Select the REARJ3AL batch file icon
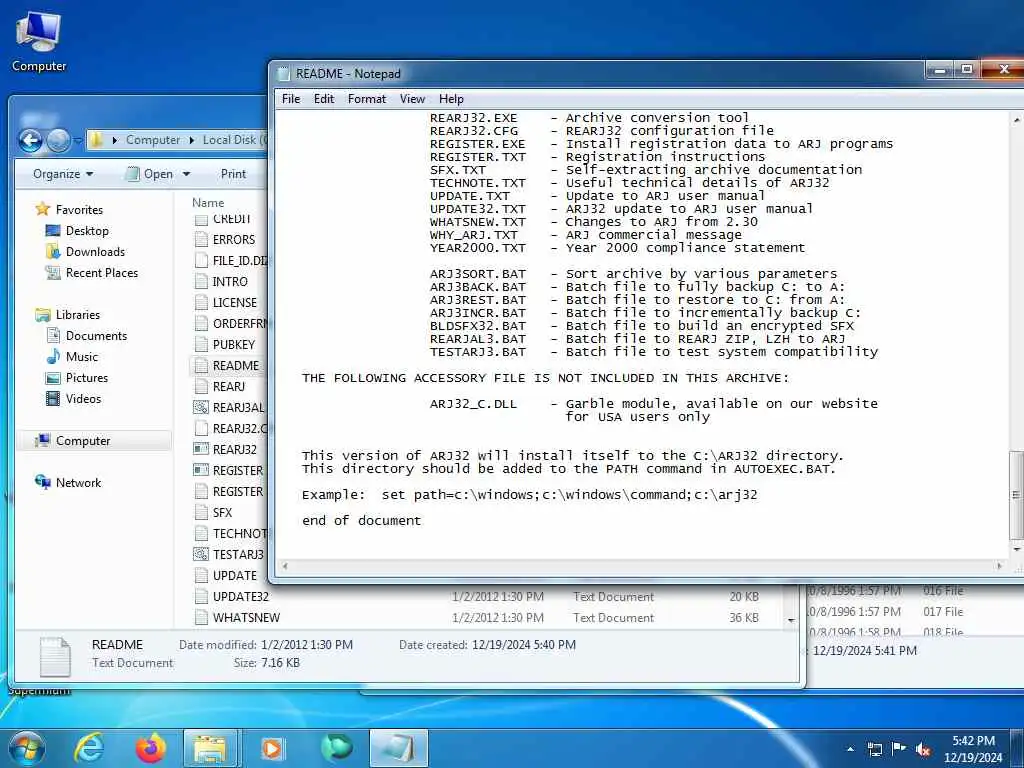Image resolution: width=1024 pixels, height=768 pixels. tap(201, 408)
